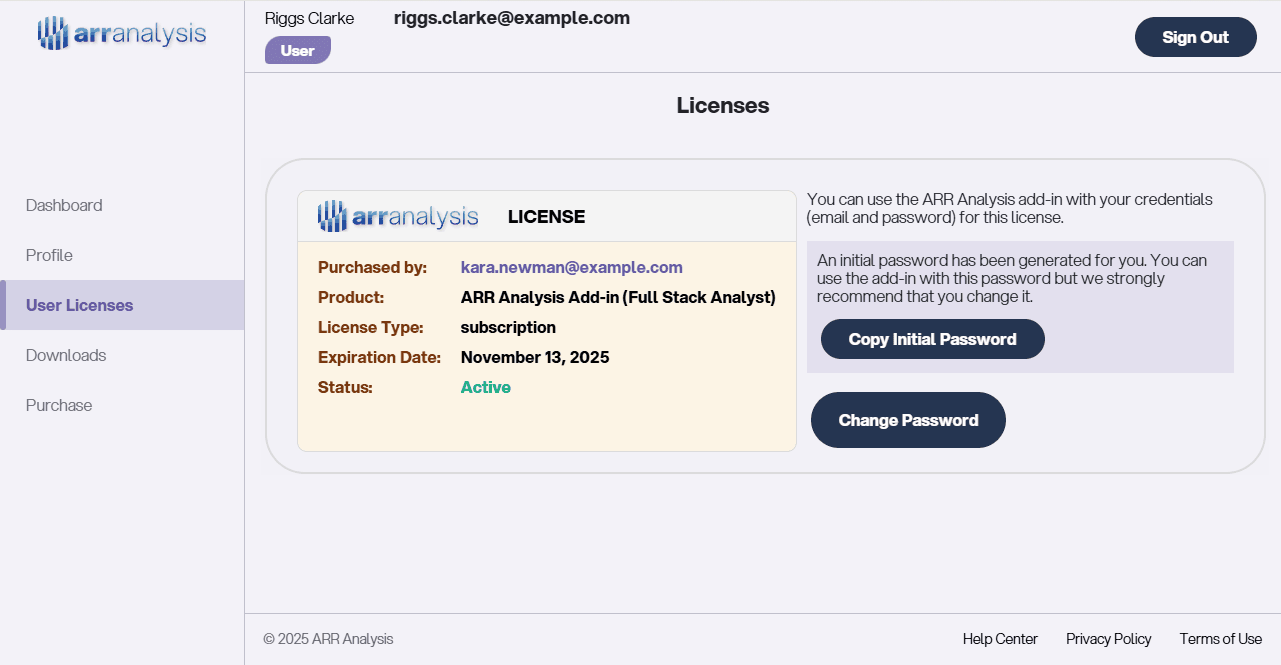Select User Licenses in navigation
1281x665 pixels.
pos(78,305)
